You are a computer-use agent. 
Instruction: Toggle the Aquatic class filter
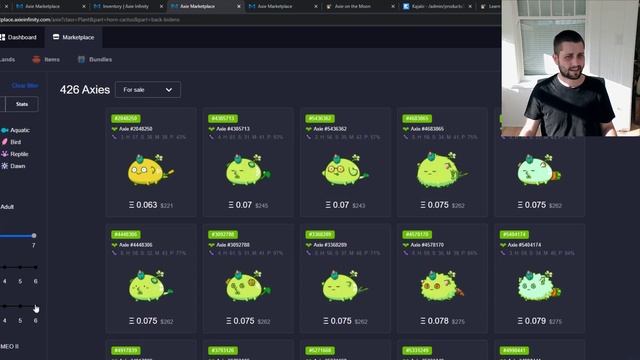coord(16,130)
